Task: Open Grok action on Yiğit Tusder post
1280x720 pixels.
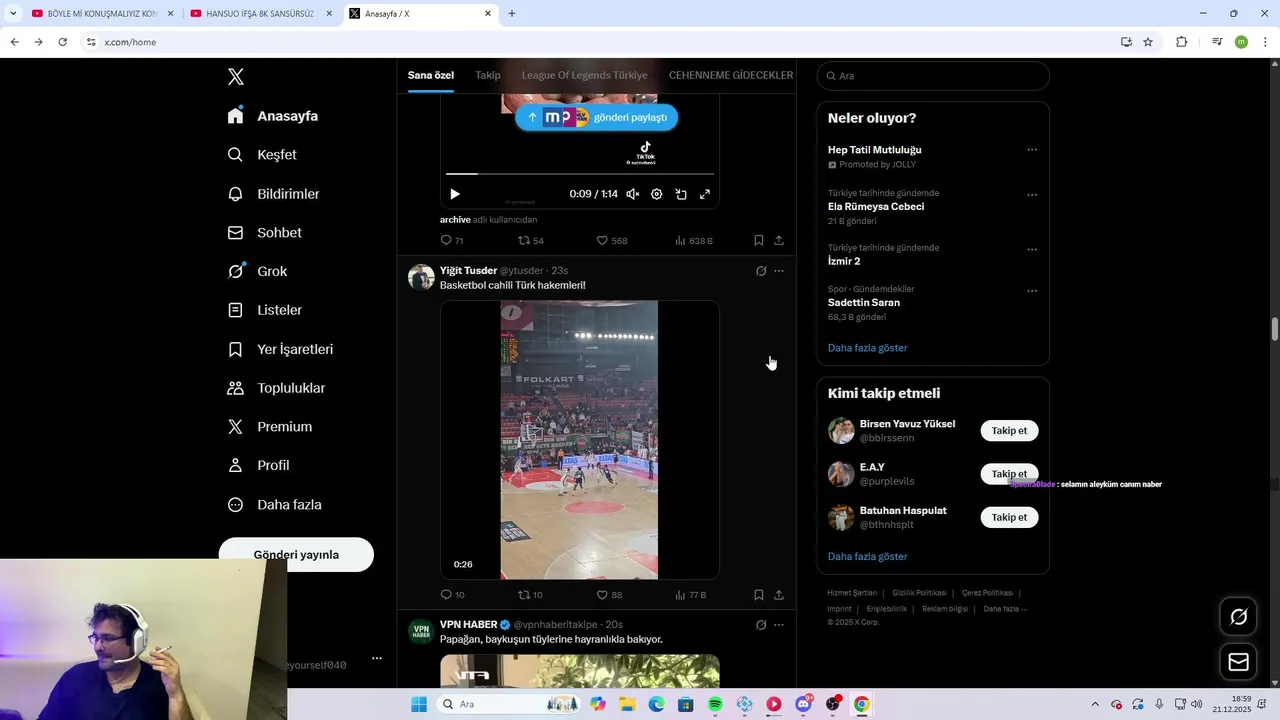Action: pos(761,271)
